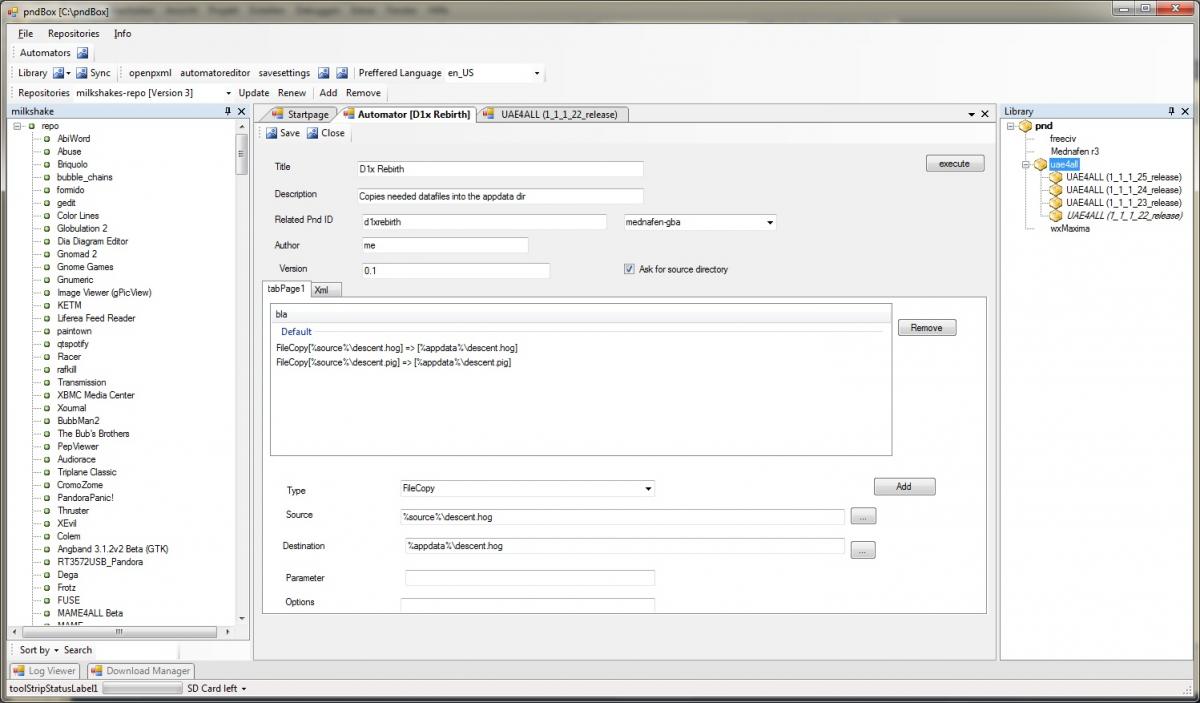Click the browse icon button beside Source field
The image size is (1200, 703).
point(863,517)
